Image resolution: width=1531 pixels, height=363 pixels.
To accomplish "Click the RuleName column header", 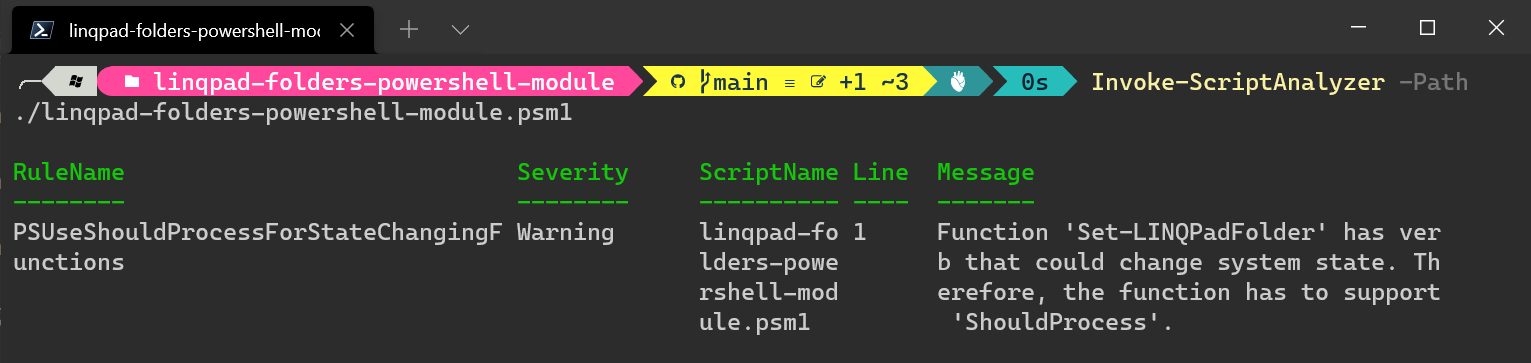I will [x=69, y=172].
